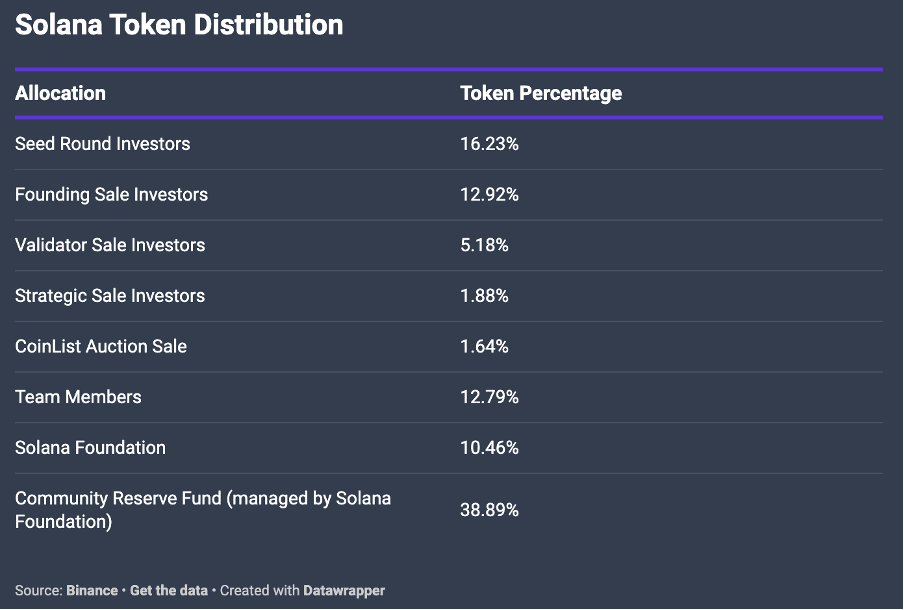Click the Validator Sale Investors label
Screen dimensions: 904x610
110,245
